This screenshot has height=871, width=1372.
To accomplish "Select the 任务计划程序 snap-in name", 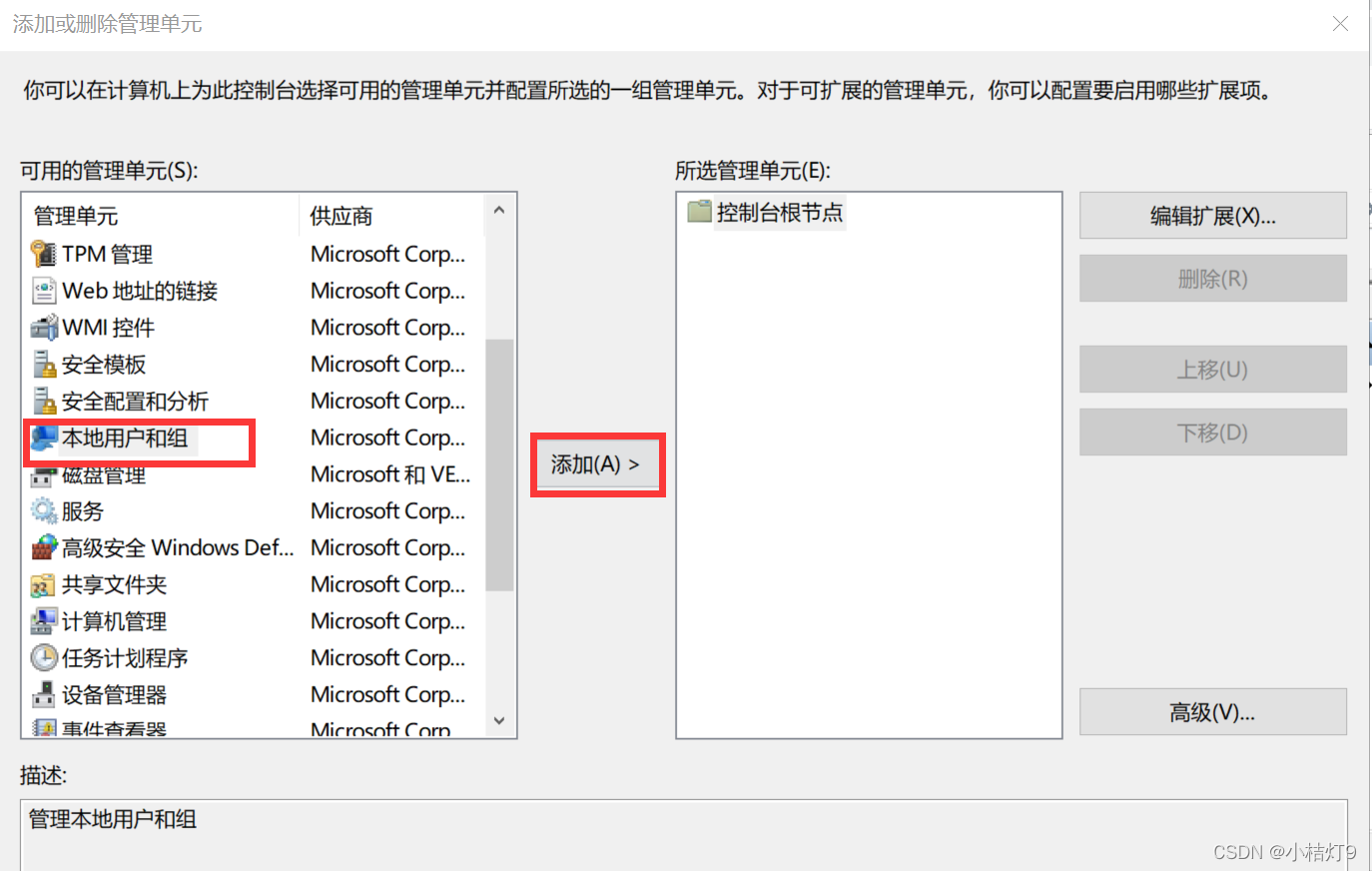I will pos(125,658).
